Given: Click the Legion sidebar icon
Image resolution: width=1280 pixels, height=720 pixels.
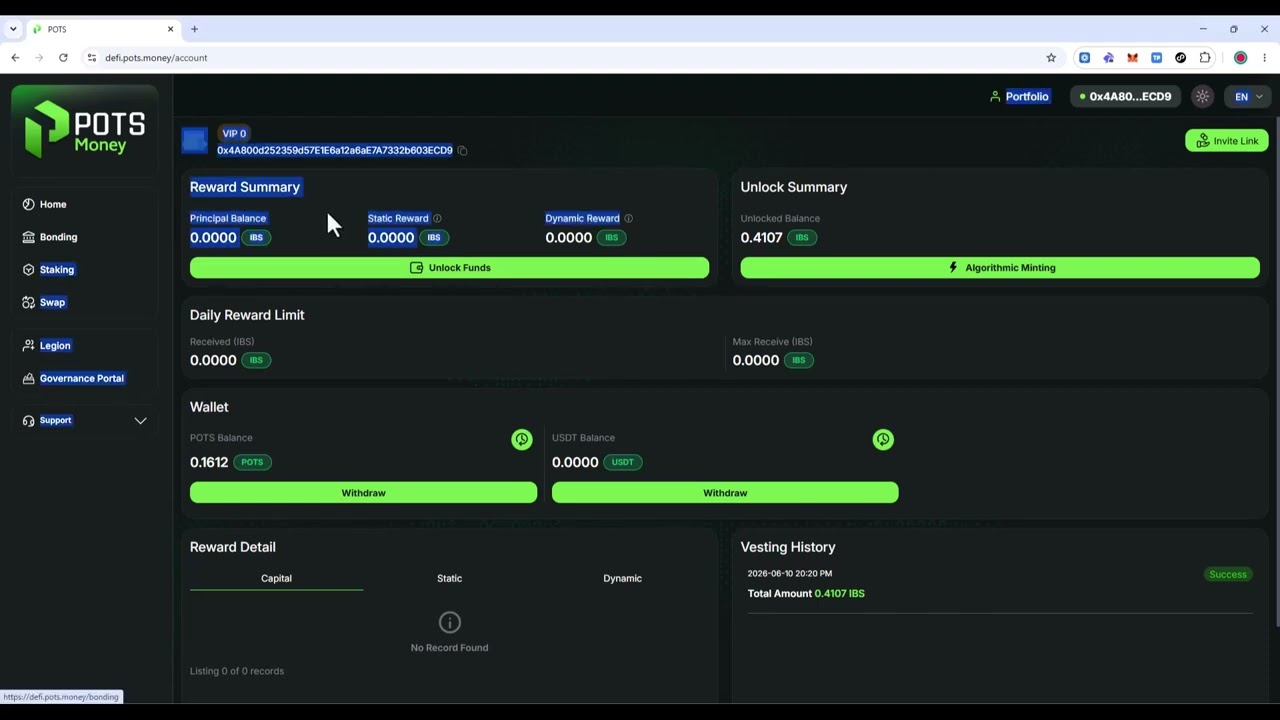Looking at the screenshot, I should click(28, 345).
